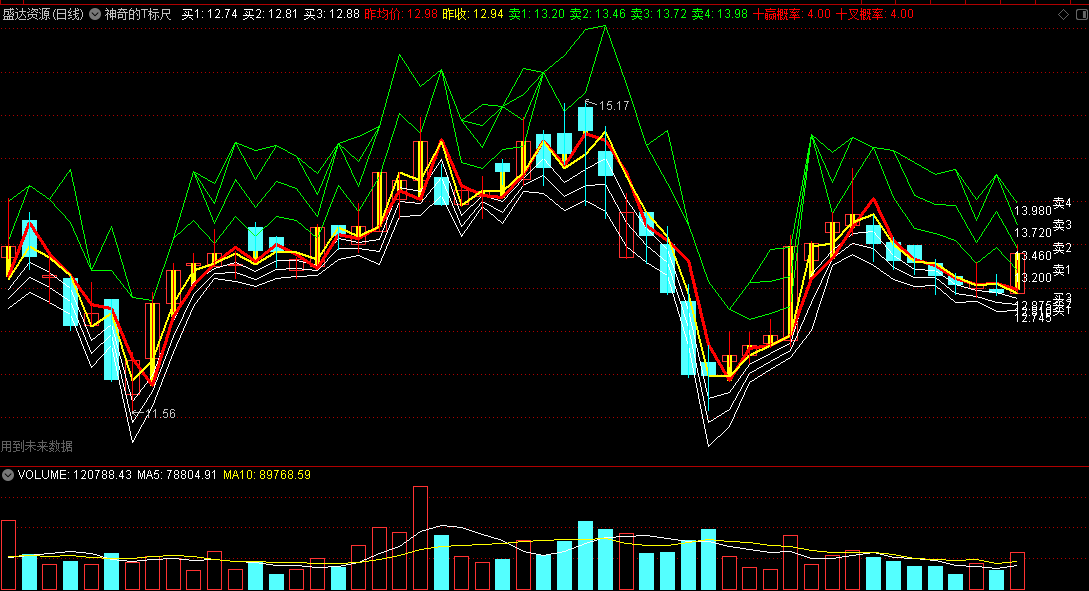Click the MA5: 78804.91 label

click(177, 475)
